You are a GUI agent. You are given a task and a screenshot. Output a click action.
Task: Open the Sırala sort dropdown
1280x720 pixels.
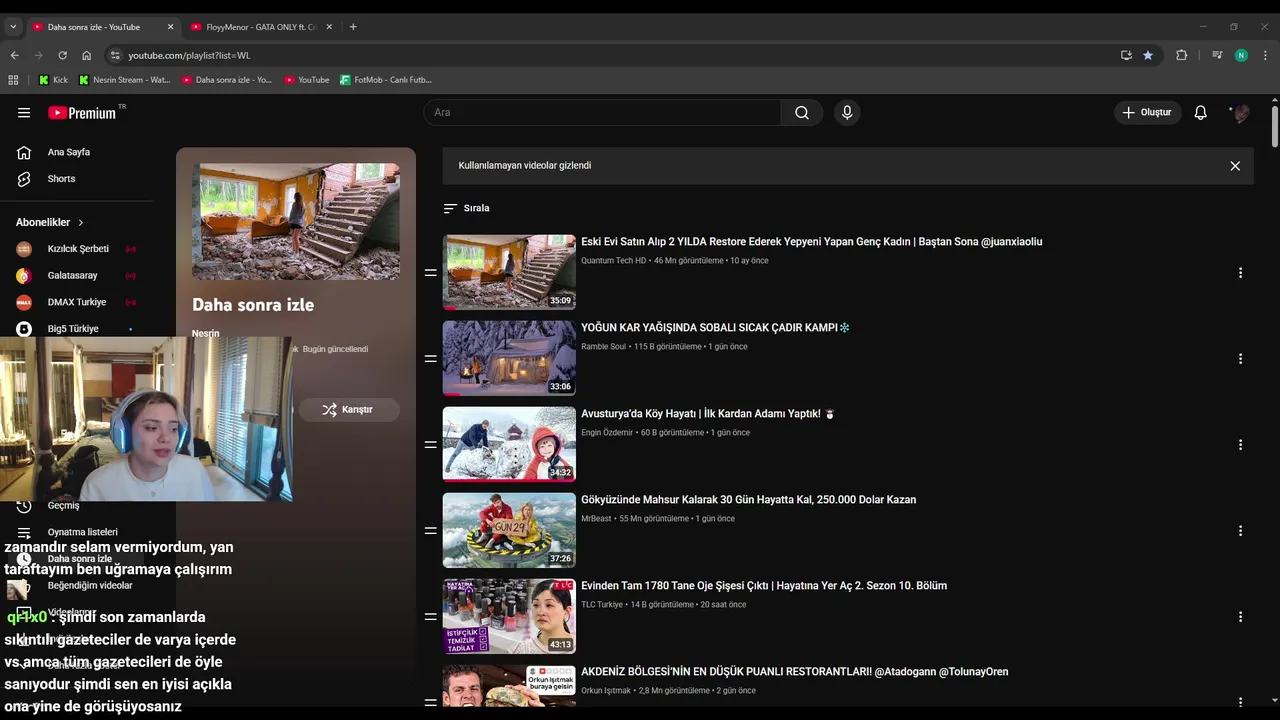pos(466,208)
